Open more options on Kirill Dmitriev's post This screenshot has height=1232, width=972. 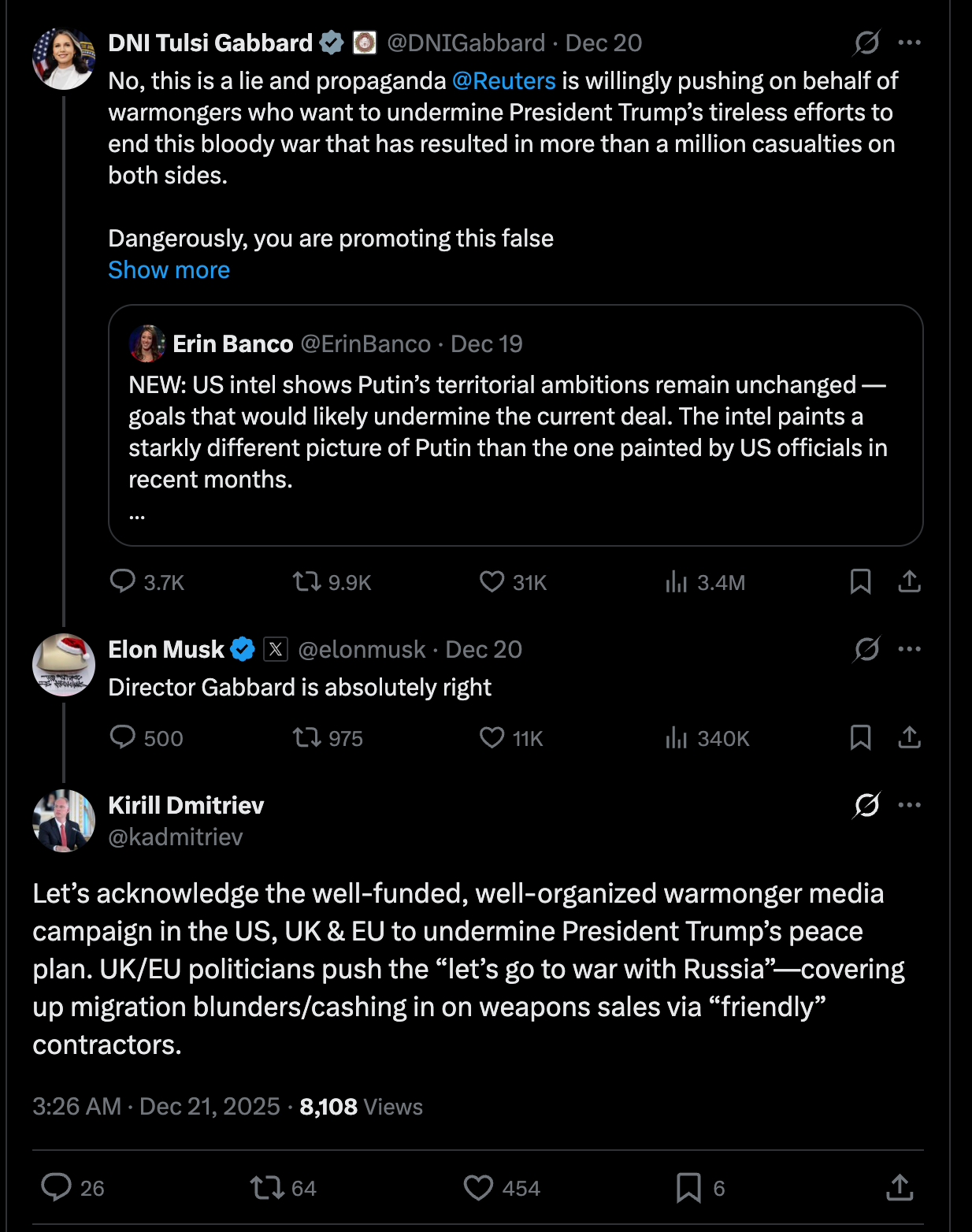(x=909, y=805)
